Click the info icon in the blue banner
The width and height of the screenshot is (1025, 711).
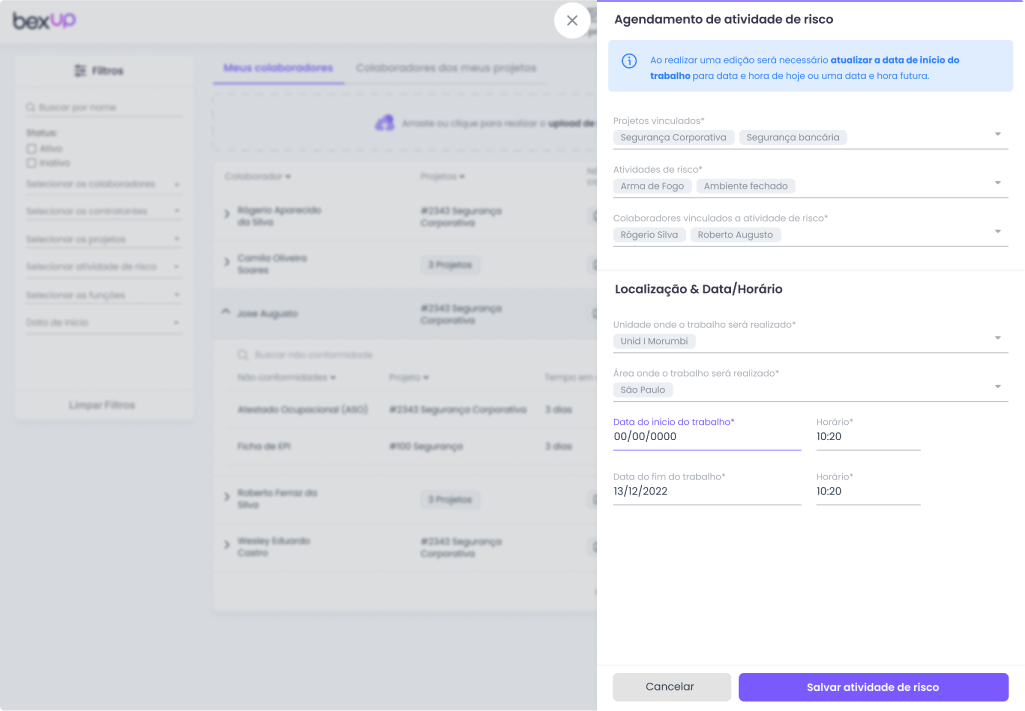click(628, 60)
